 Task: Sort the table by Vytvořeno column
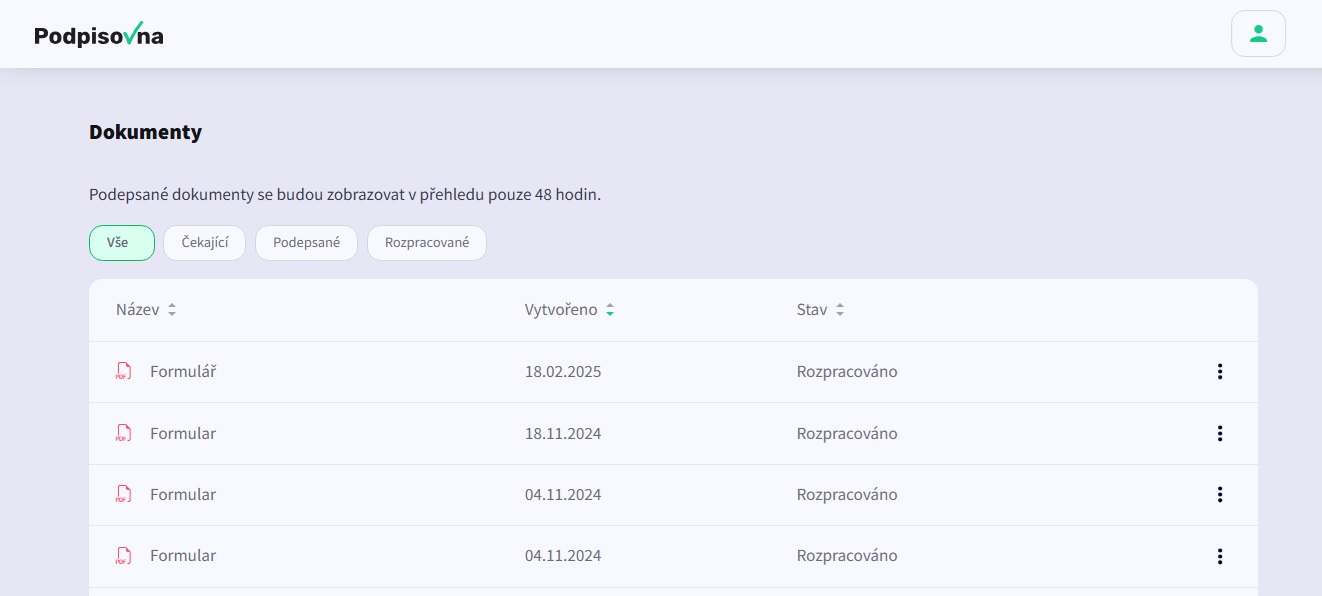pos(569,310)
